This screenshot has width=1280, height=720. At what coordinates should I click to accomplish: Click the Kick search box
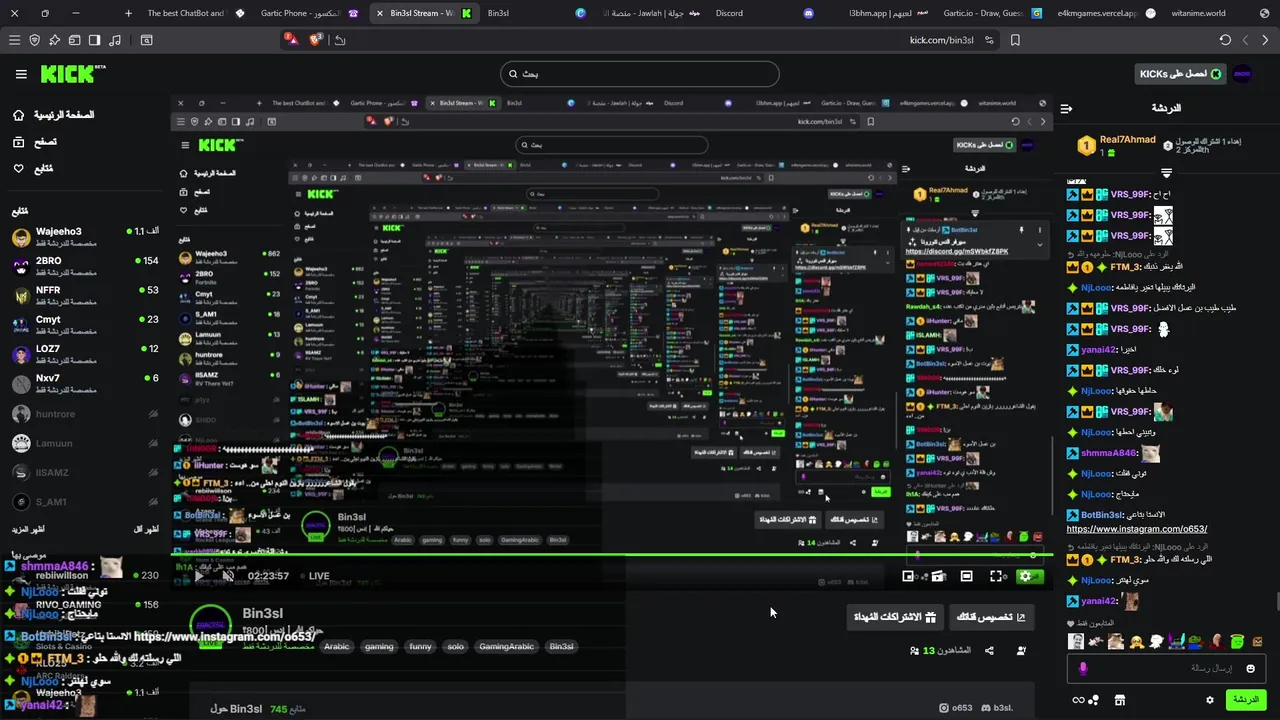click(640, 74)
